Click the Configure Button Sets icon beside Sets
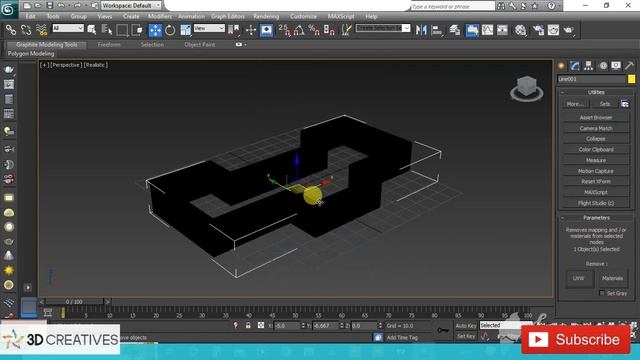Image resolution: width=640 pixels, height=360 pixels. point(625,104)
